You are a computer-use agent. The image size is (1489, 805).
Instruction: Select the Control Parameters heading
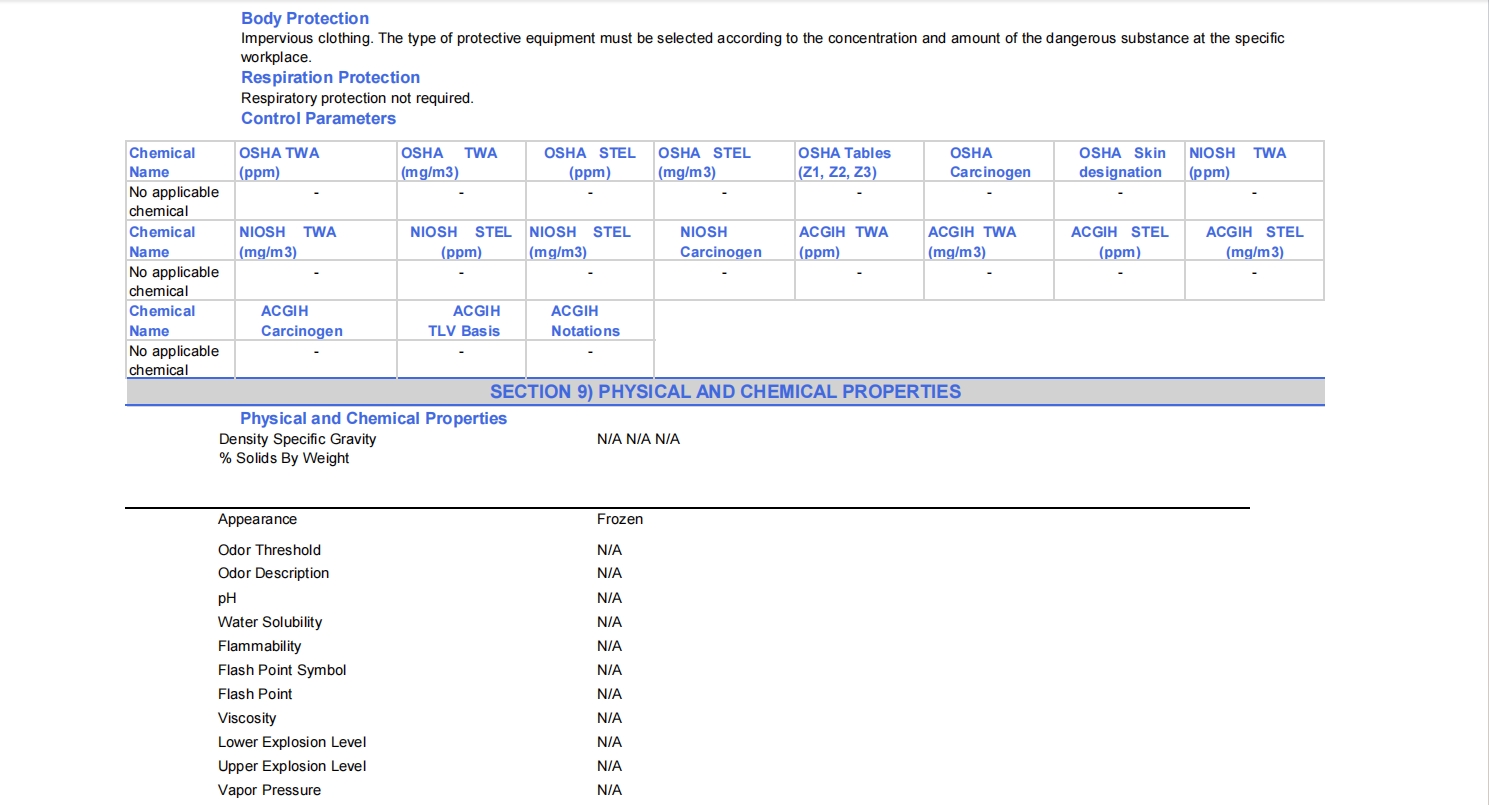318,118
